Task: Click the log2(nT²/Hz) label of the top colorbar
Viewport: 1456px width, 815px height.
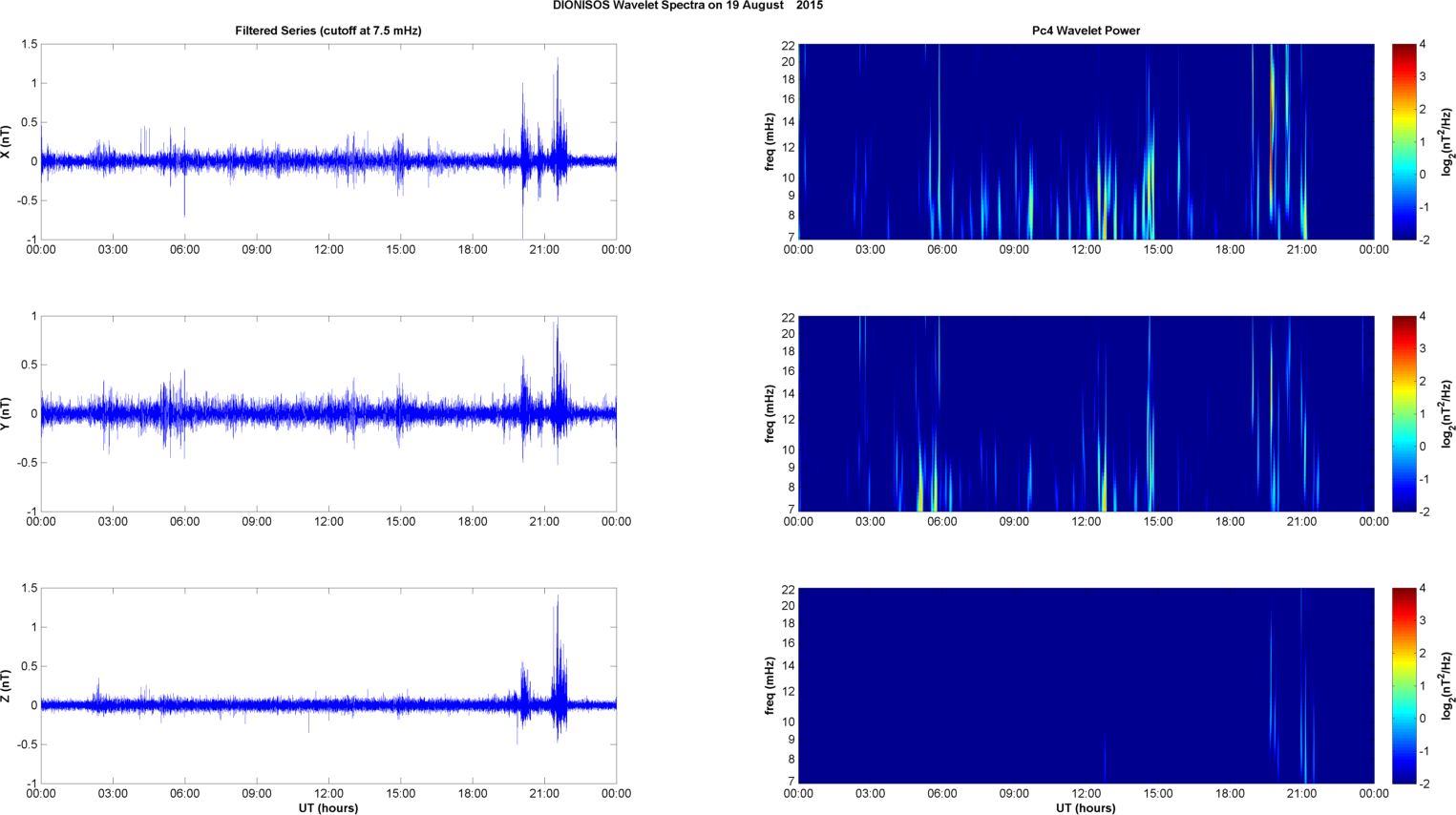Action: (x=1448, y=142)
